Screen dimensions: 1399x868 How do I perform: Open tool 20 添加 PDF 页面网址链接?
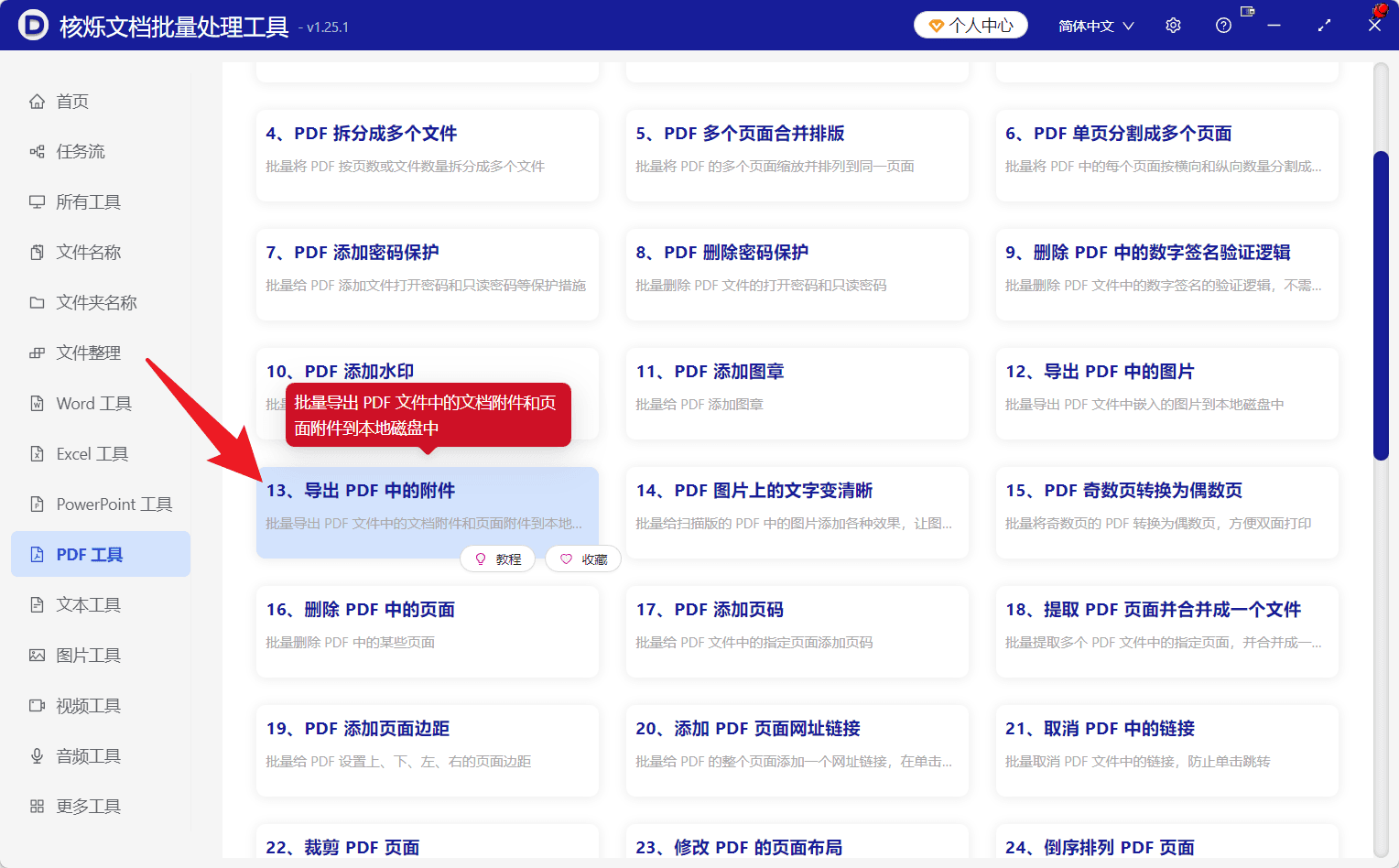[797, 751]
